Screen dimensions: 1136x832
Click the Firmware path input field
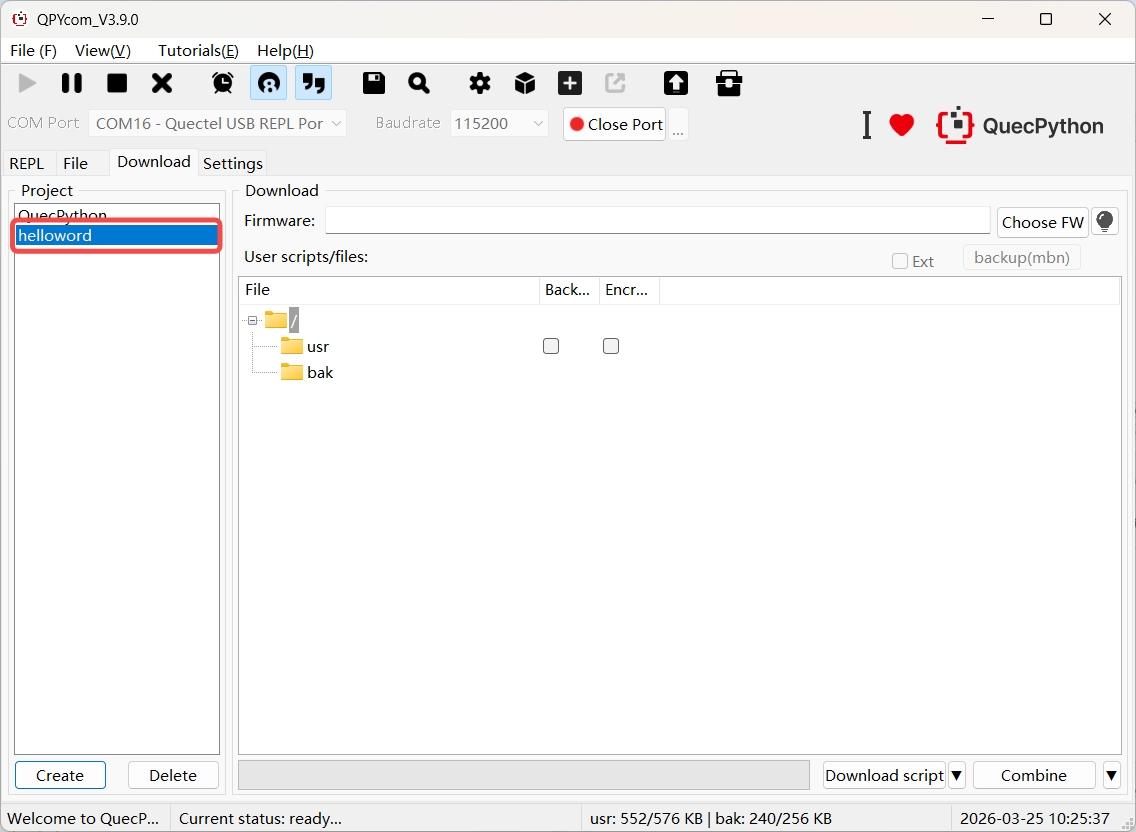click(x=657, y=221)
